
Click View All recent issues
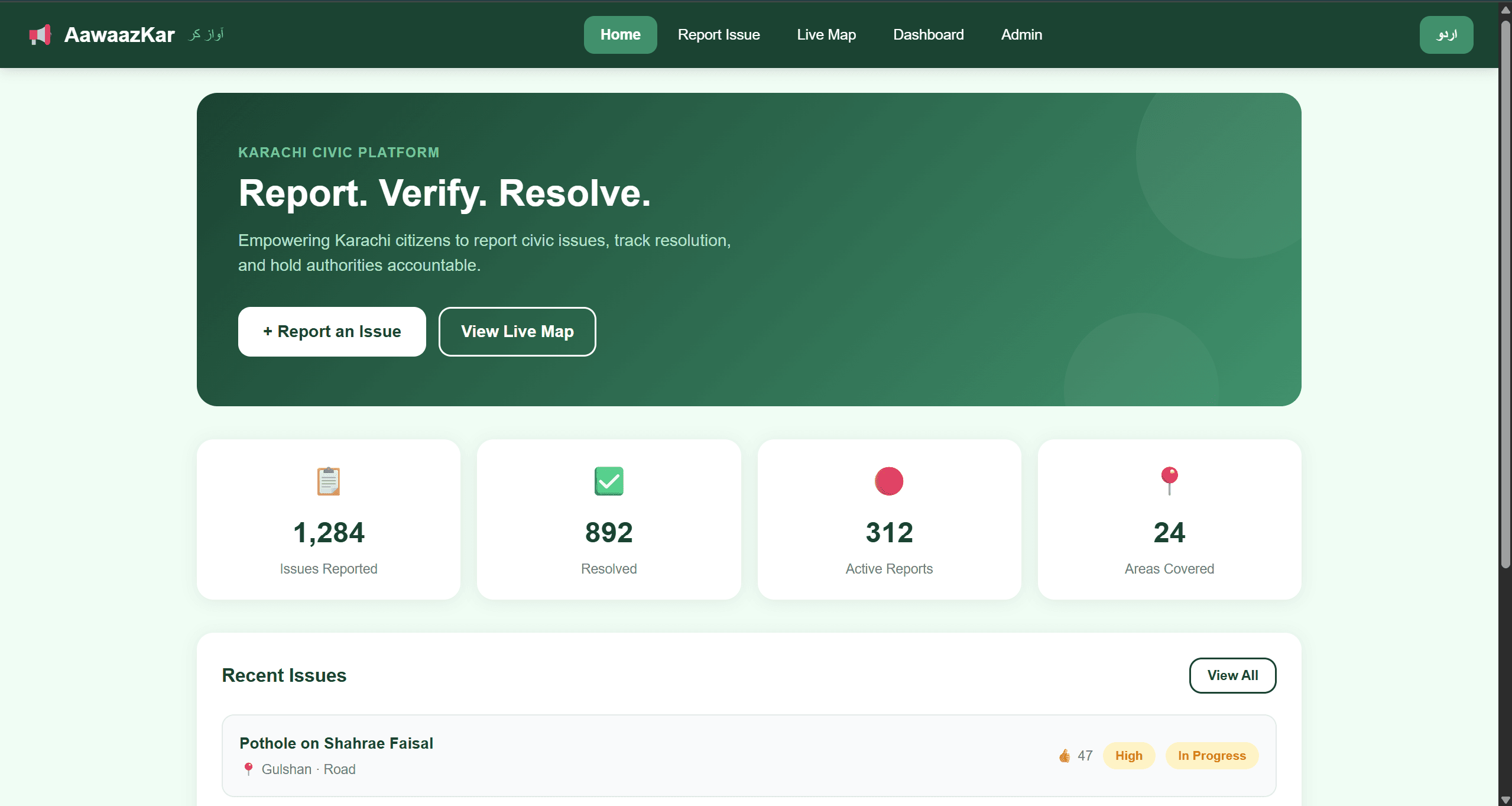[x=1232, y=675]
